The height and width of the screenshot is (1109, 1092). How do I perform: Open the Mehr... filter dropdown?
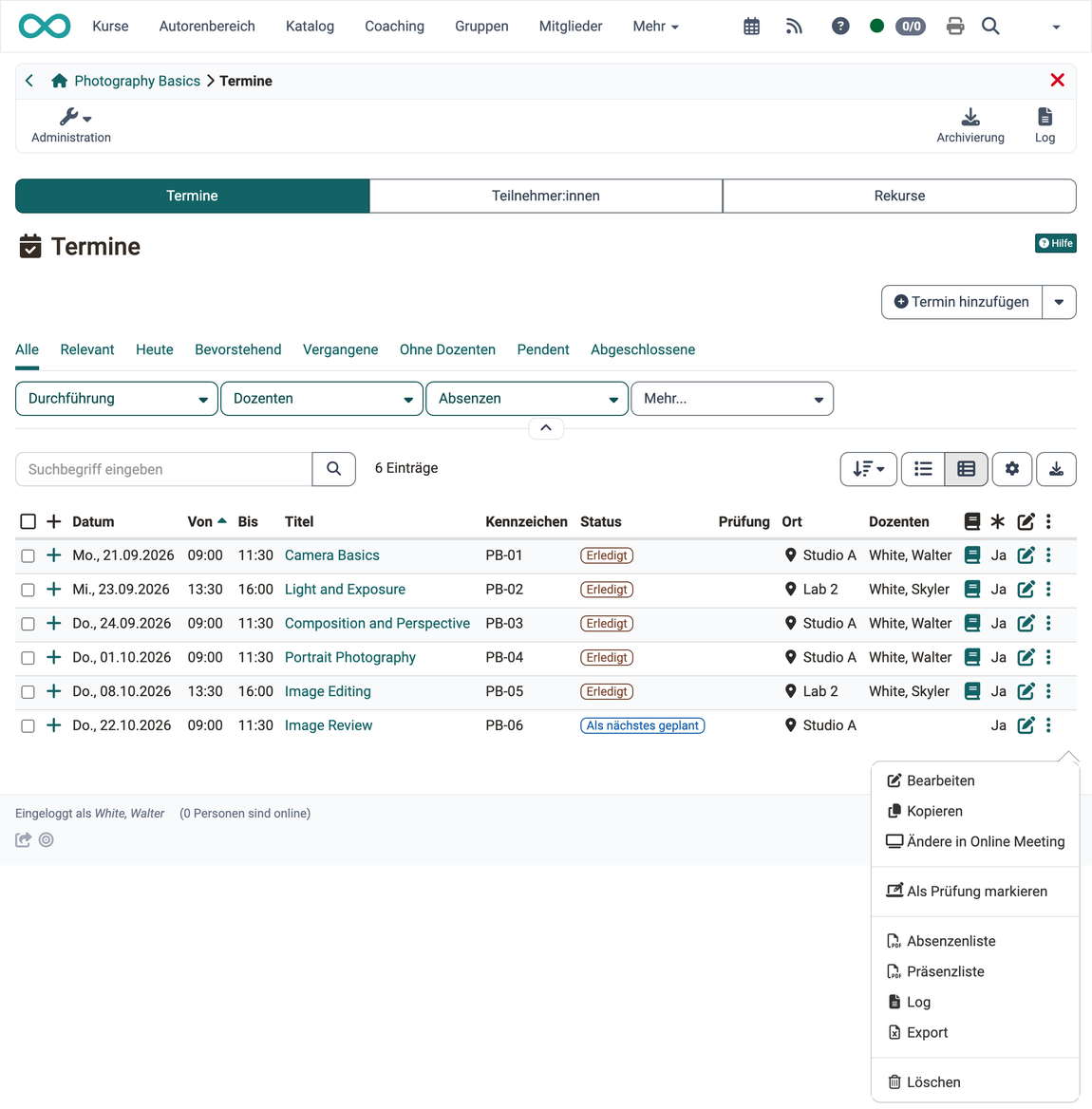click(732, 399)
